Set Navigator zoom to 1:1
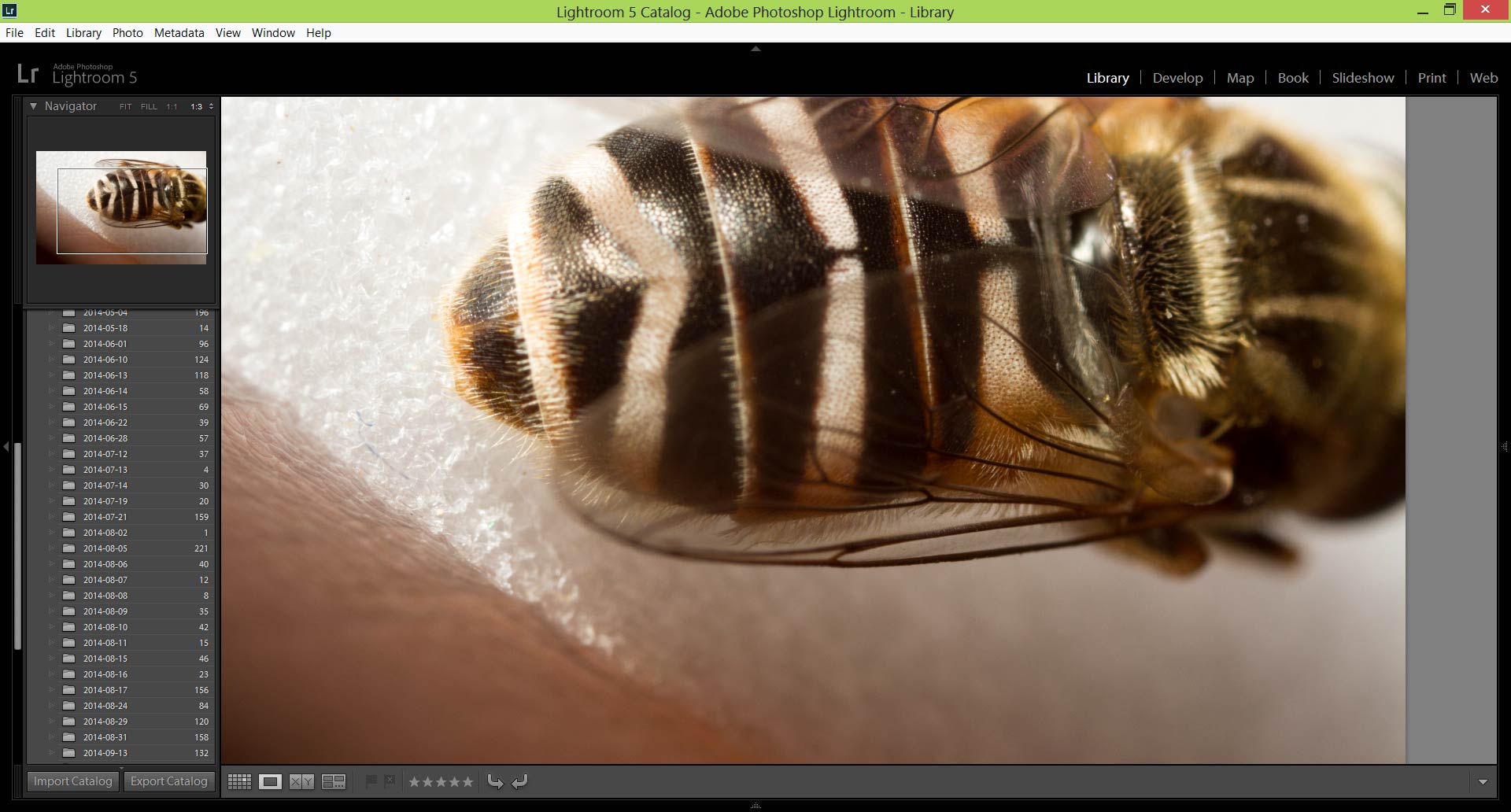Viewport: 1511px width, 812px height. [172, 106]
